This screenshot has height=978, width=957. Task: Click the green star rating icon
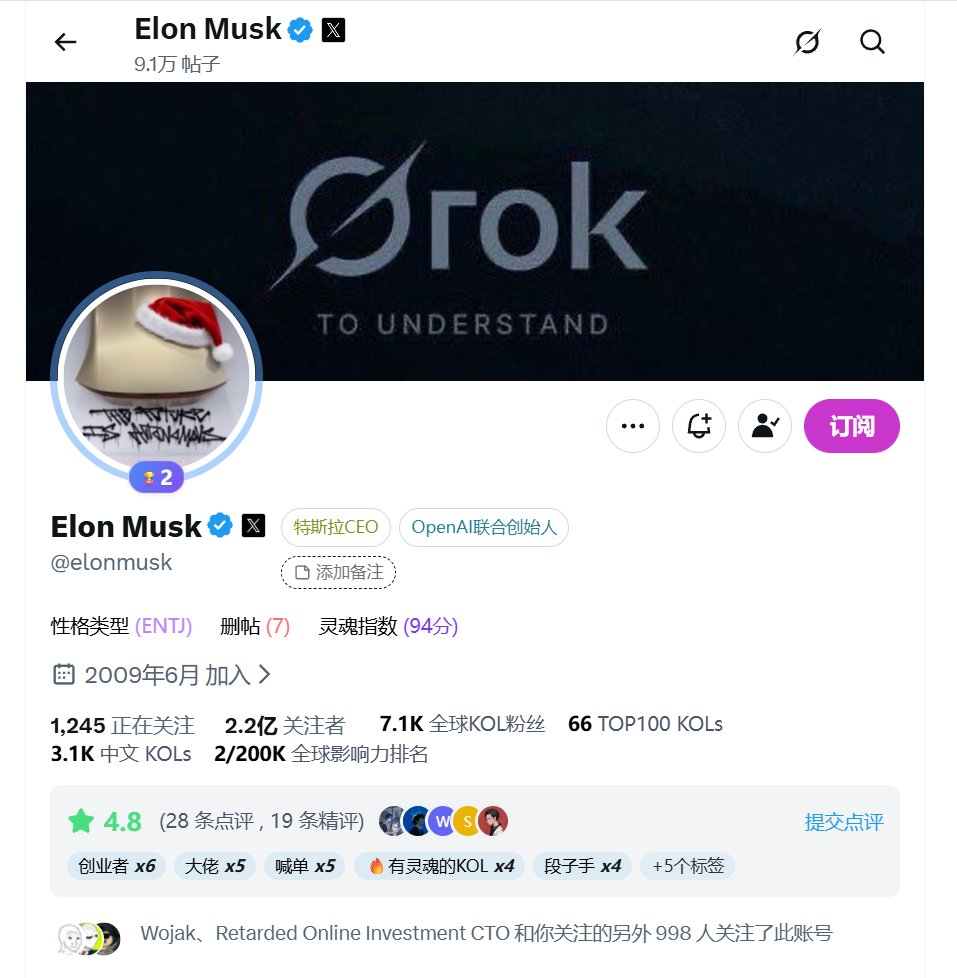click(81, 821)
